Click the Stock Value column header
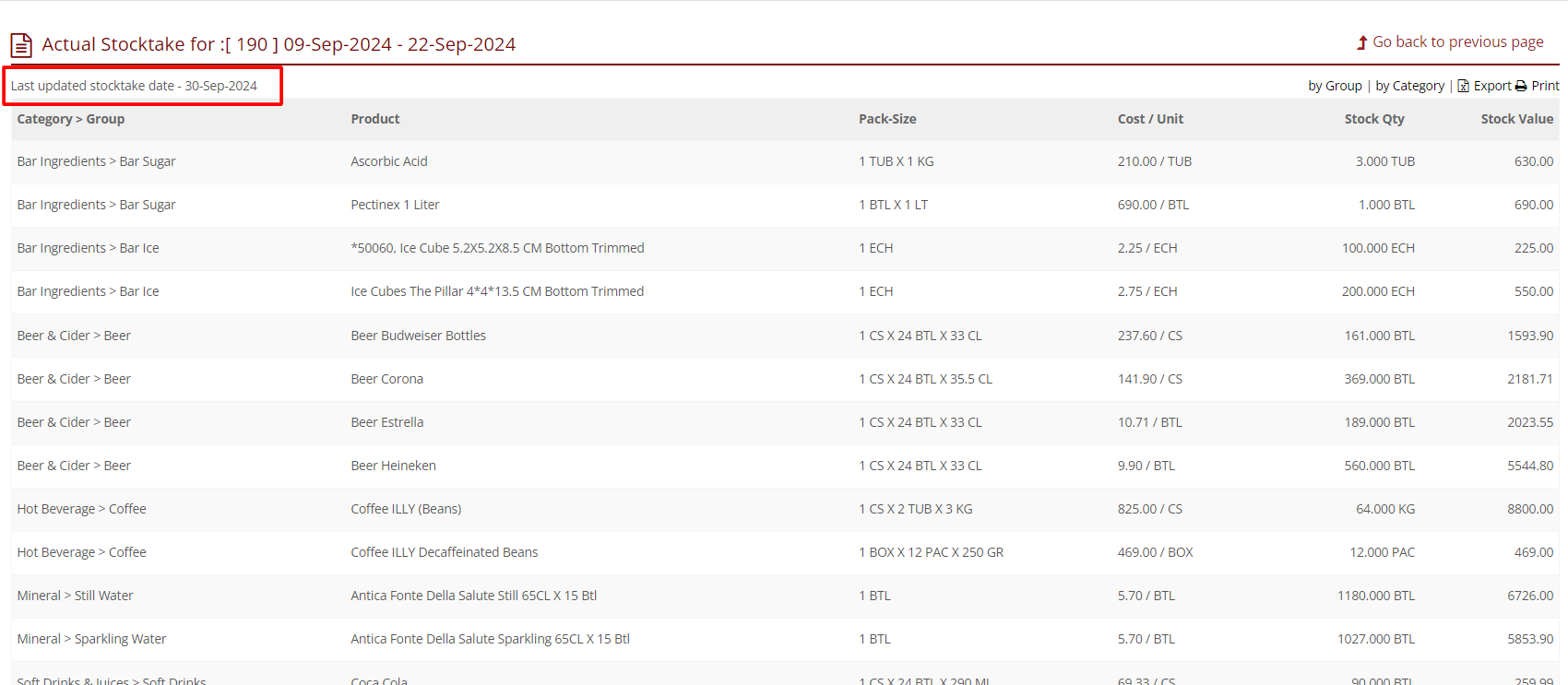The width and height of the screenshot is (1568, 685). coord(1516,119)
